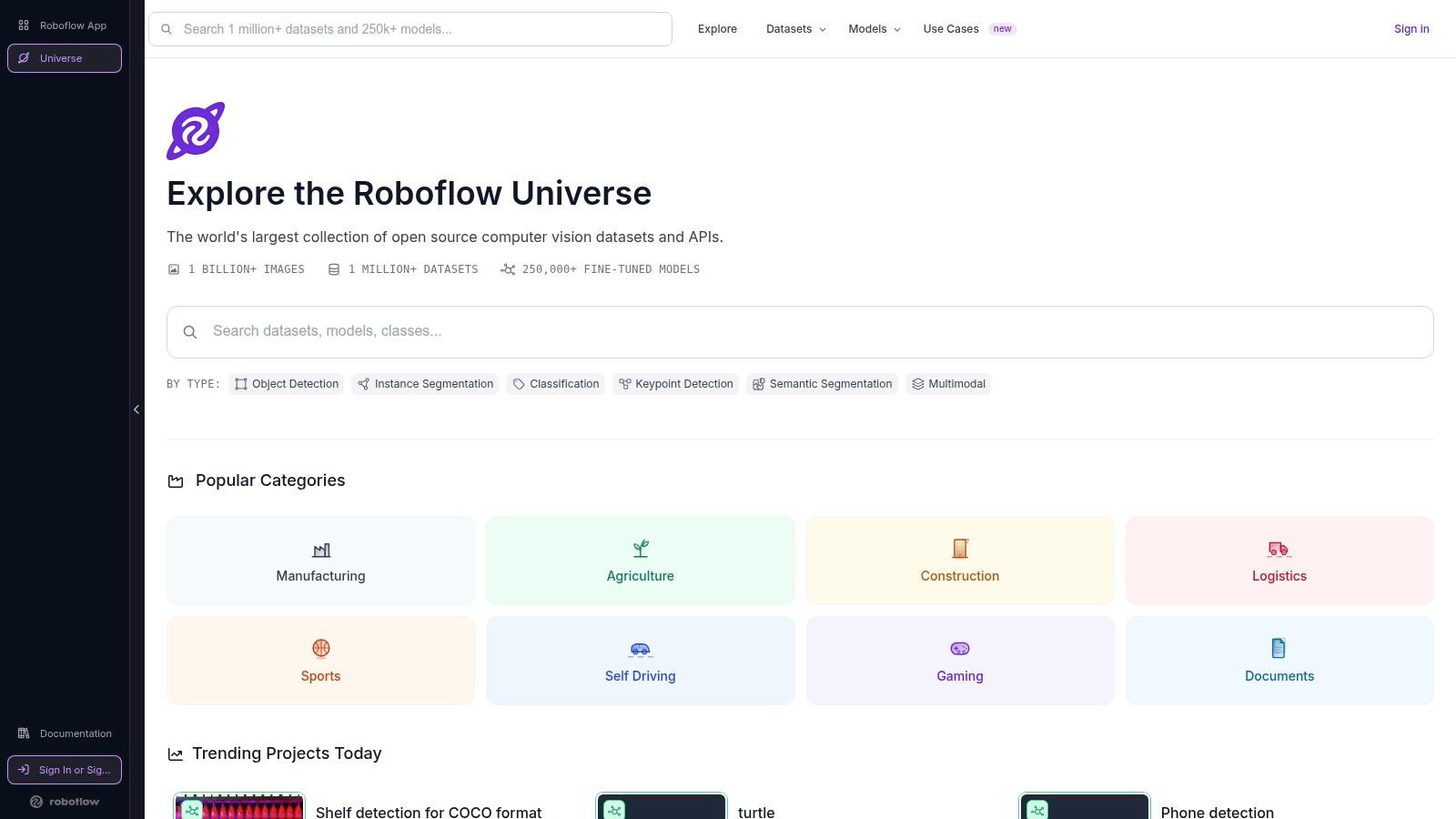Click the Sign In or Sign Up sidebar button
Image resolution: width=1456 pixels, height=819 pixels.
click(x=65, y=770)
